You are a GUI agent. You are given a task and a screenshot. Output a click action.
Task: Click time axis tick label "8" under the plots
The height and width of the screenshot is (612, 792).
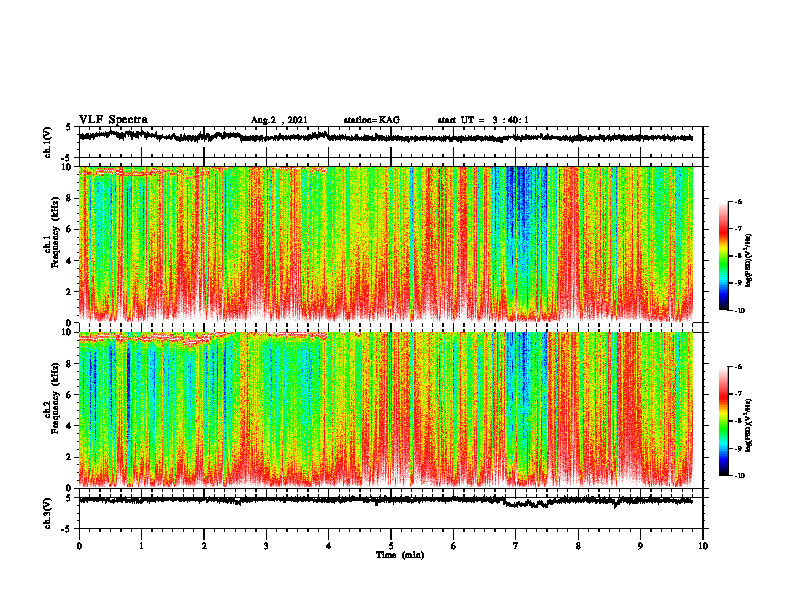pyautogui.click(x=578, y=546)
